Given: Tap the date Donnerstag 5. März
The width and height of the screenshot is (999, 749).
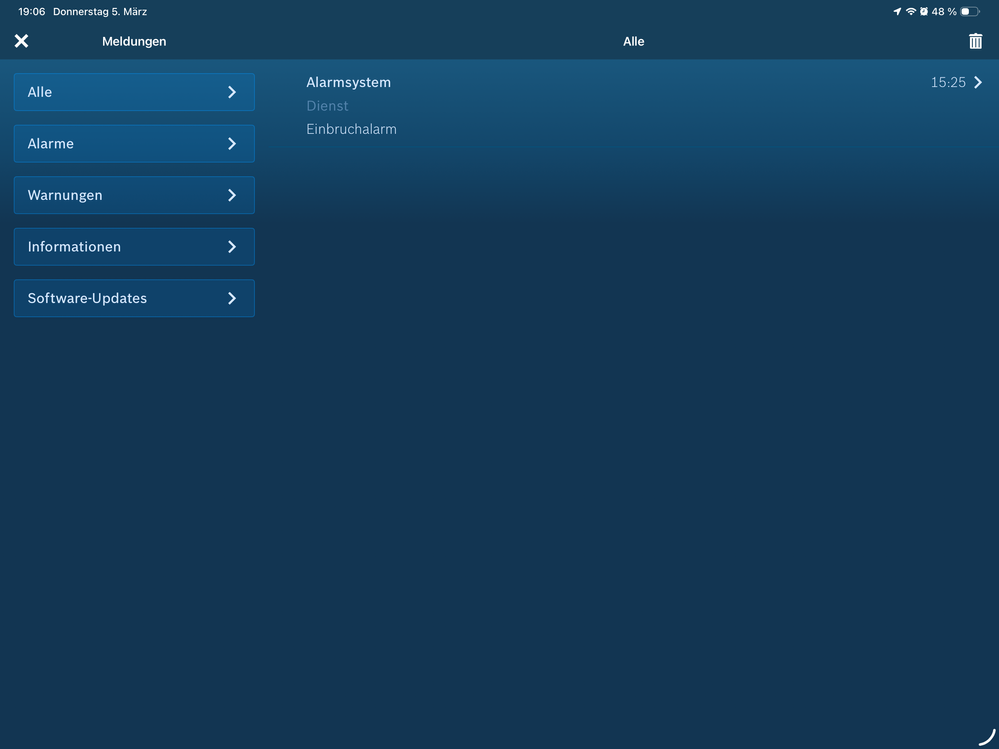Looking at the screenshot, I should click(x=100, y=11).
